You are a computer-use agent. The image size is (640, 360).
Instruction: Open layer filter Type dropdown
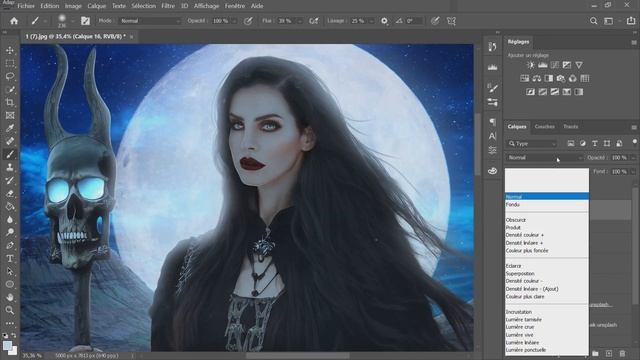[532, 144]
